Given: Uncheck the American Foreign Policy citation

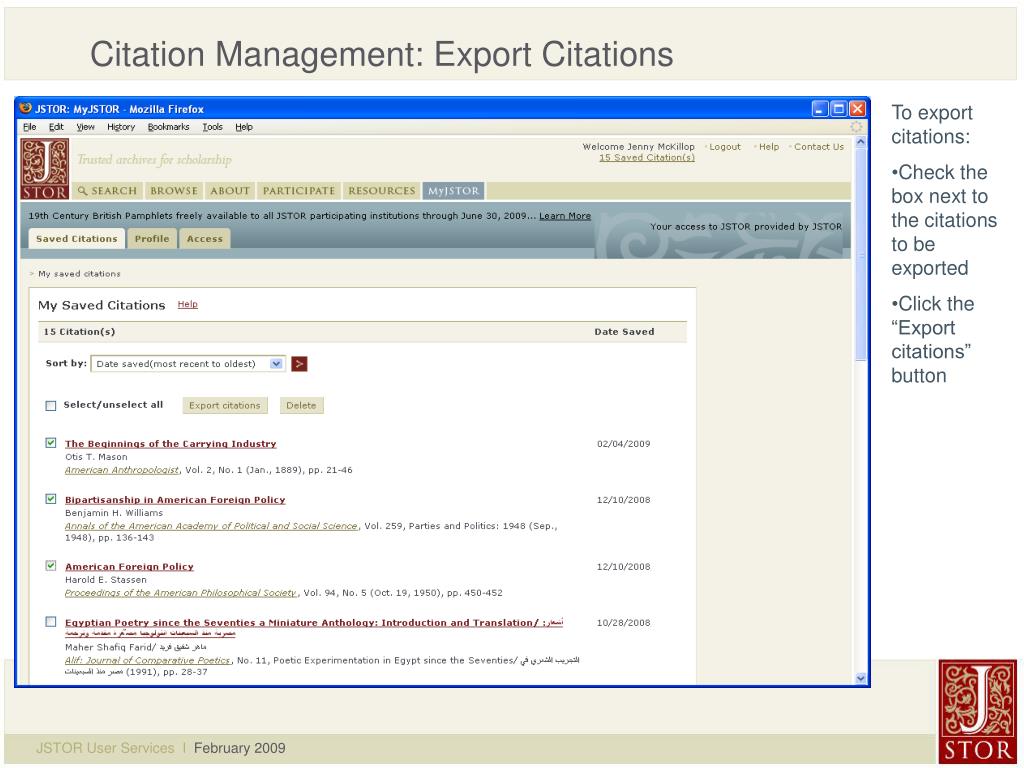Looking at the screenshot, I should 51,566.
